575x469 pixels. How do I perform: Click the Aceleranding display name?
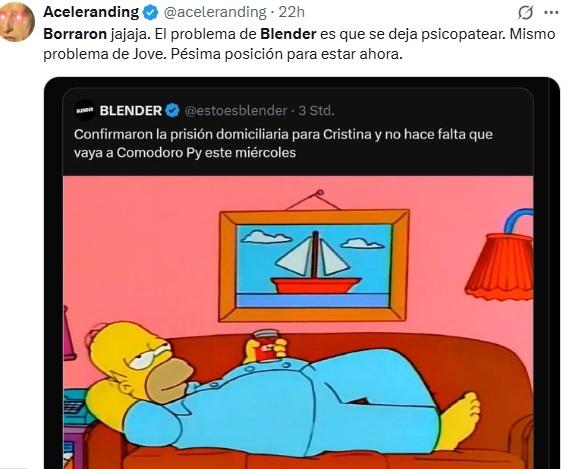click(91, 12)
